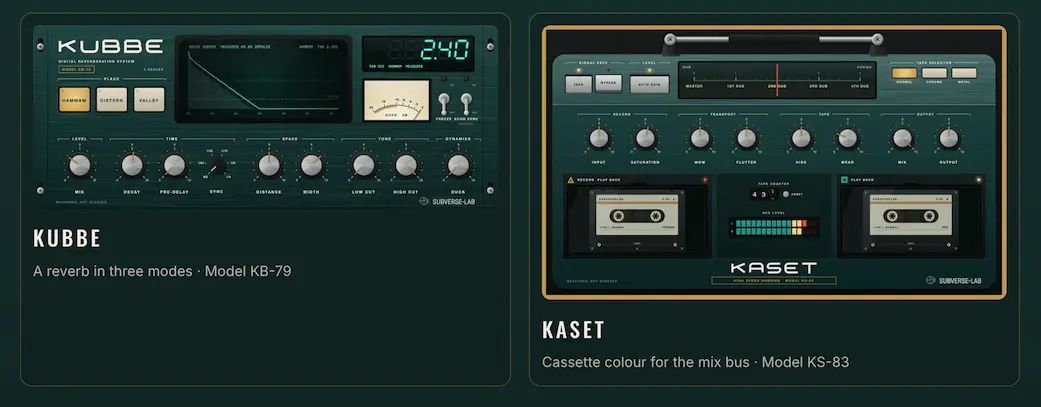Click 2nd Dub on the dub scale

[x=777, y=86]
